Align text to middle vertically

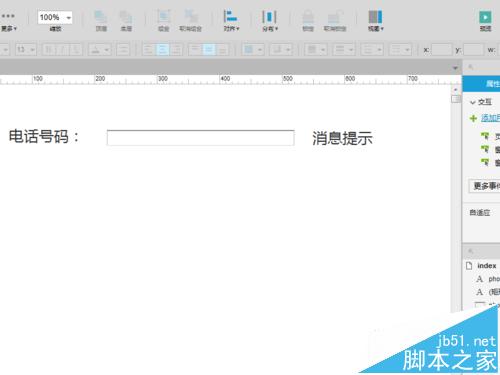[209, 50]
